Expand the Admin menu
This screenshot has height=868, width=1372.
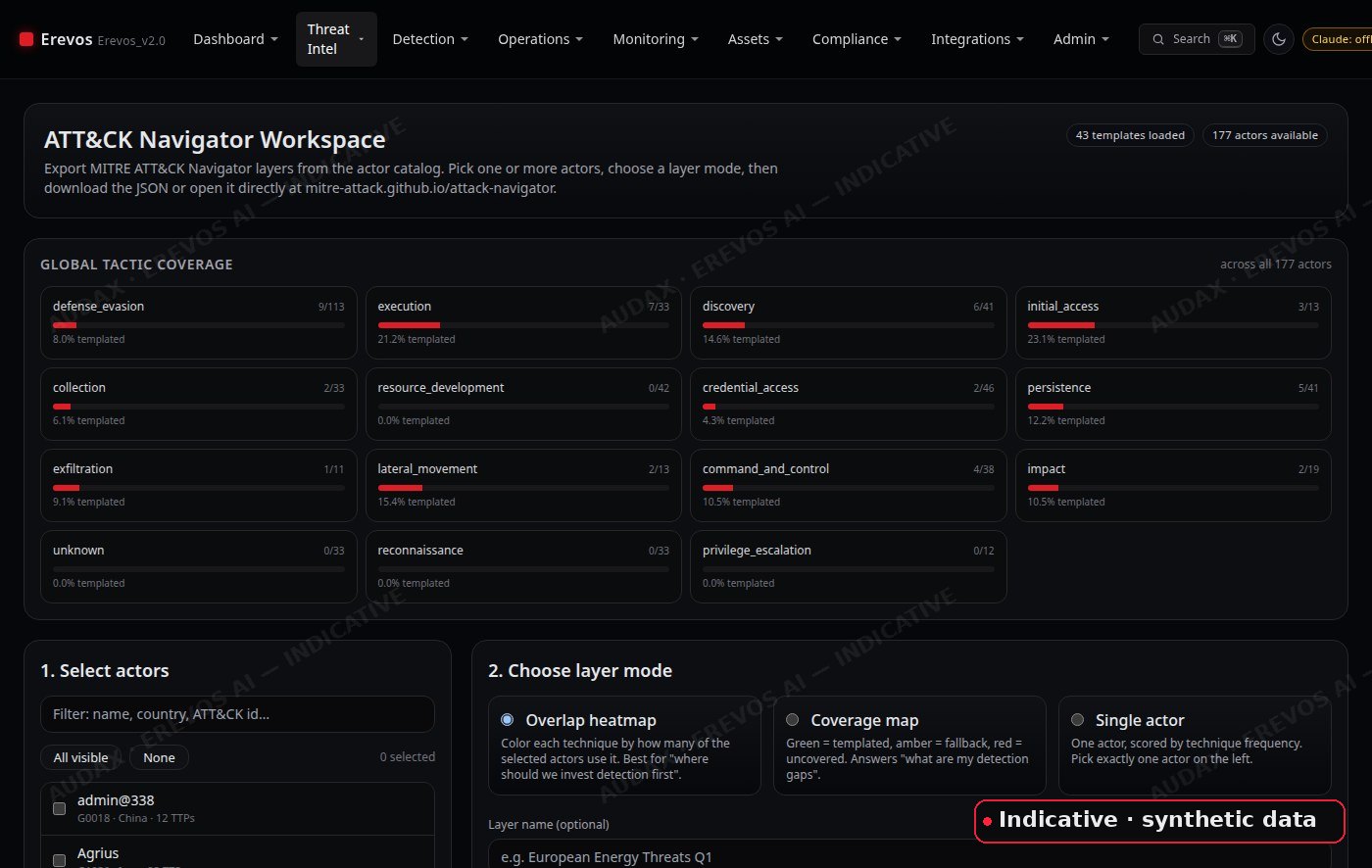[x=1081, y=39]
